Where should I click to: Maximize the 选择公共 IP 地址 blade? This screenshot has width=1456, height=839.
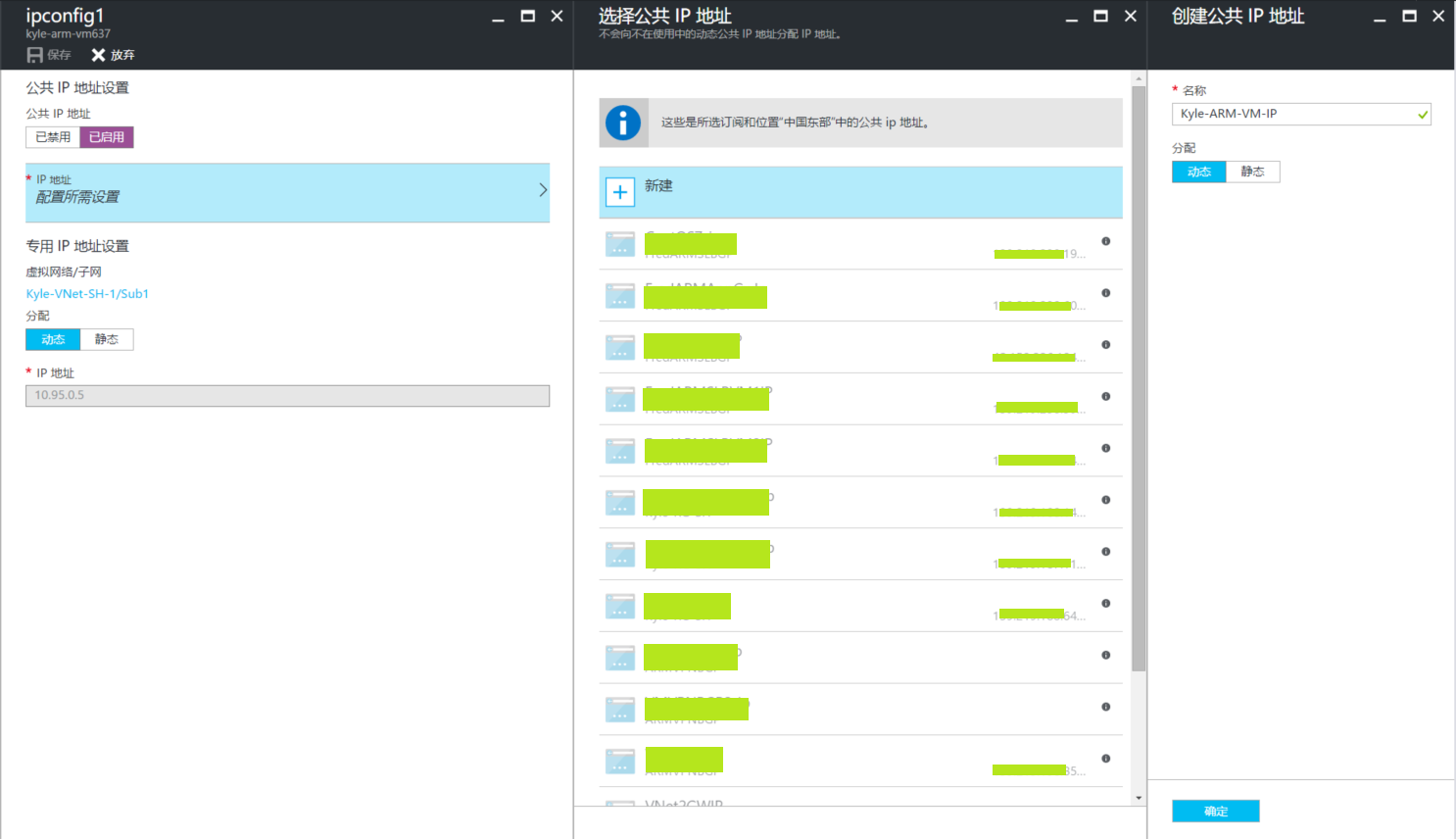[x=1100, y=16]
